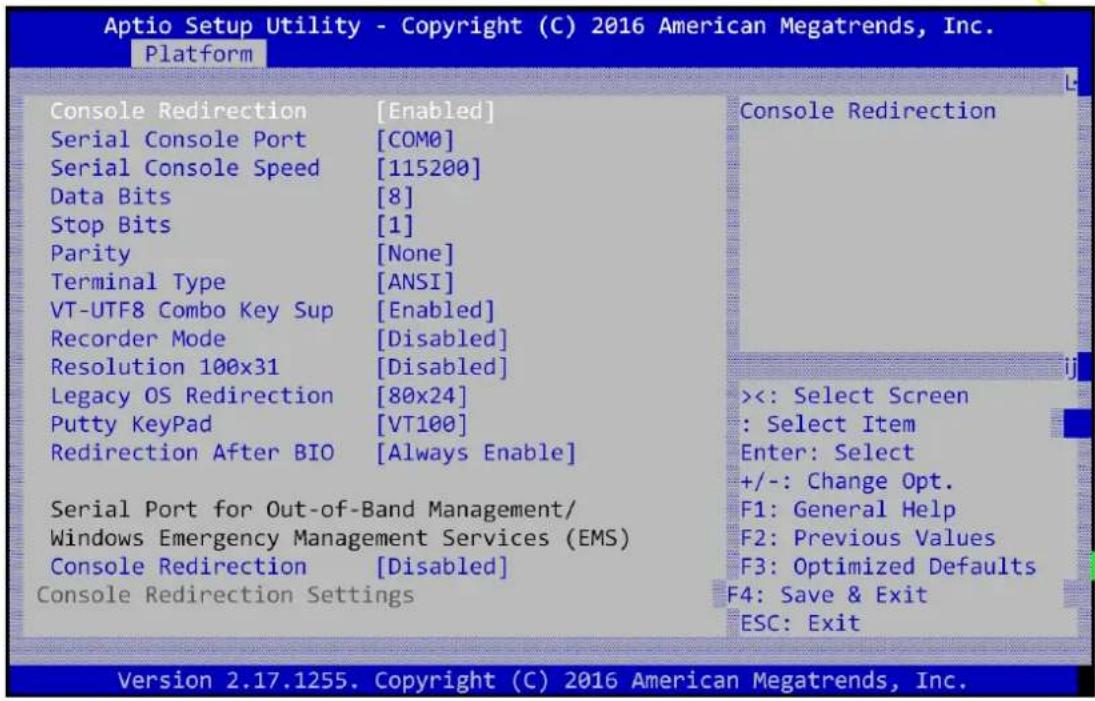Click the '+/-: Change Opt.' hint
This screenshot has width=1095, height=701.
click(847, 482)
